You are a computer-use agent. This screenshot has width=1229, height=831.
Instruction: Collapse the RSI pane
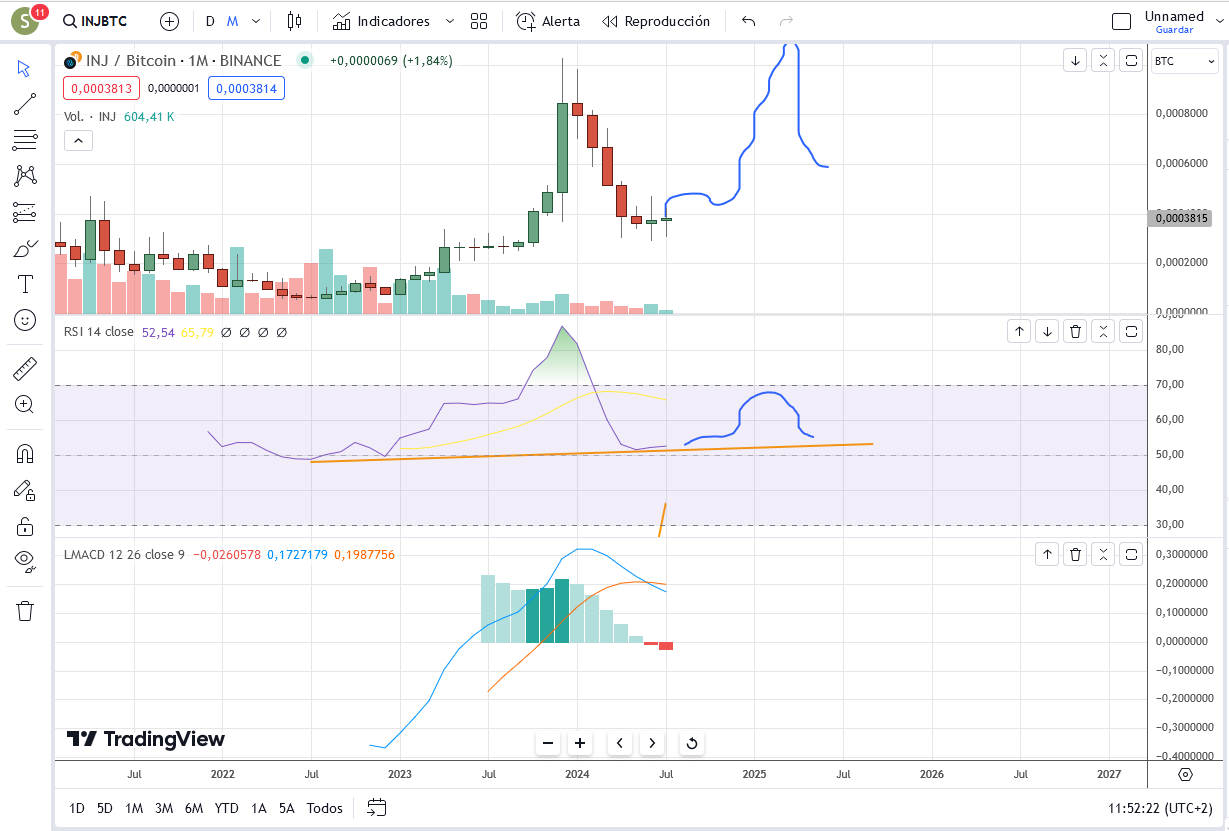[x=1103, y=331]
